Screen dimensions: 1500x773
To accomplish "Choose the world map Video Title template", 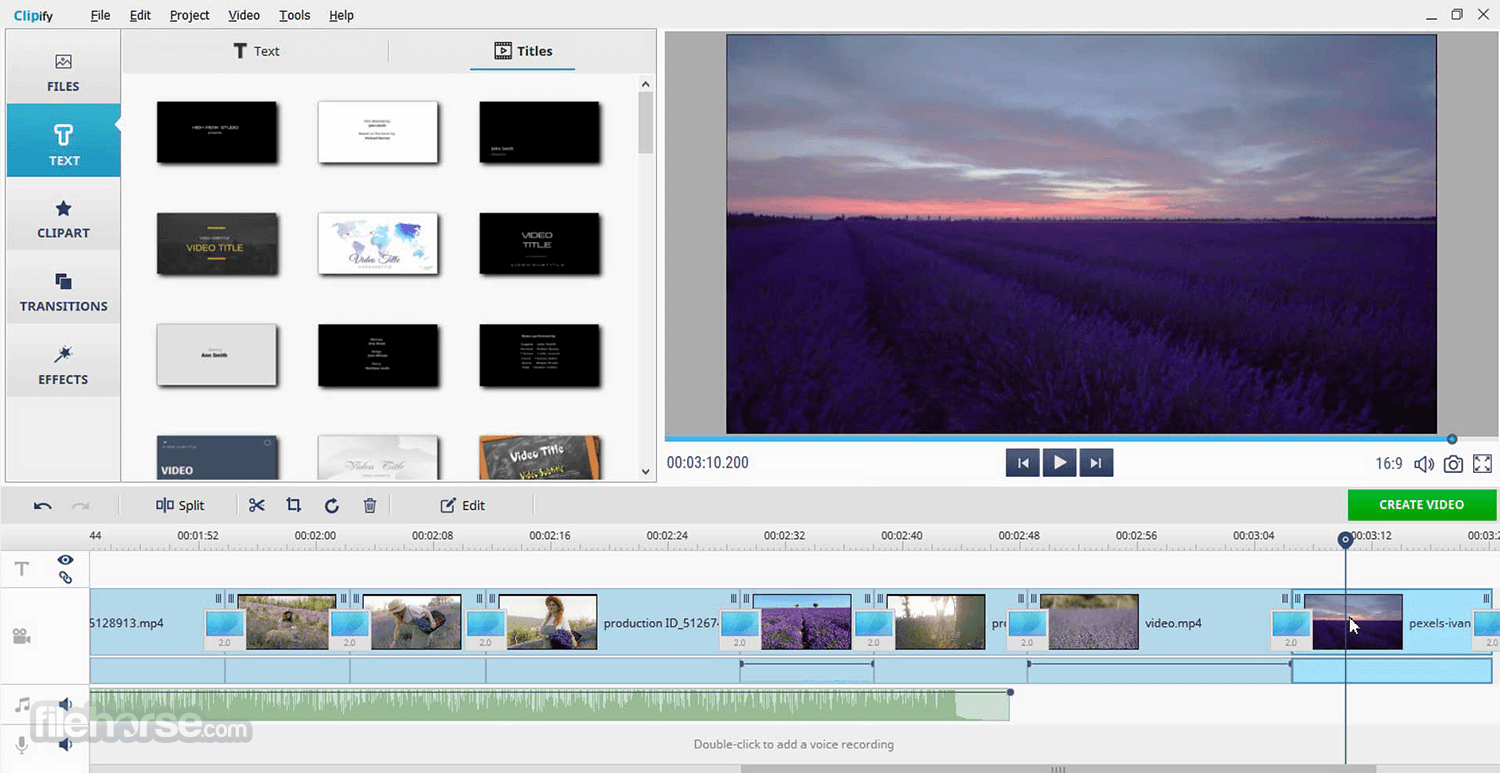I will 378,243.
